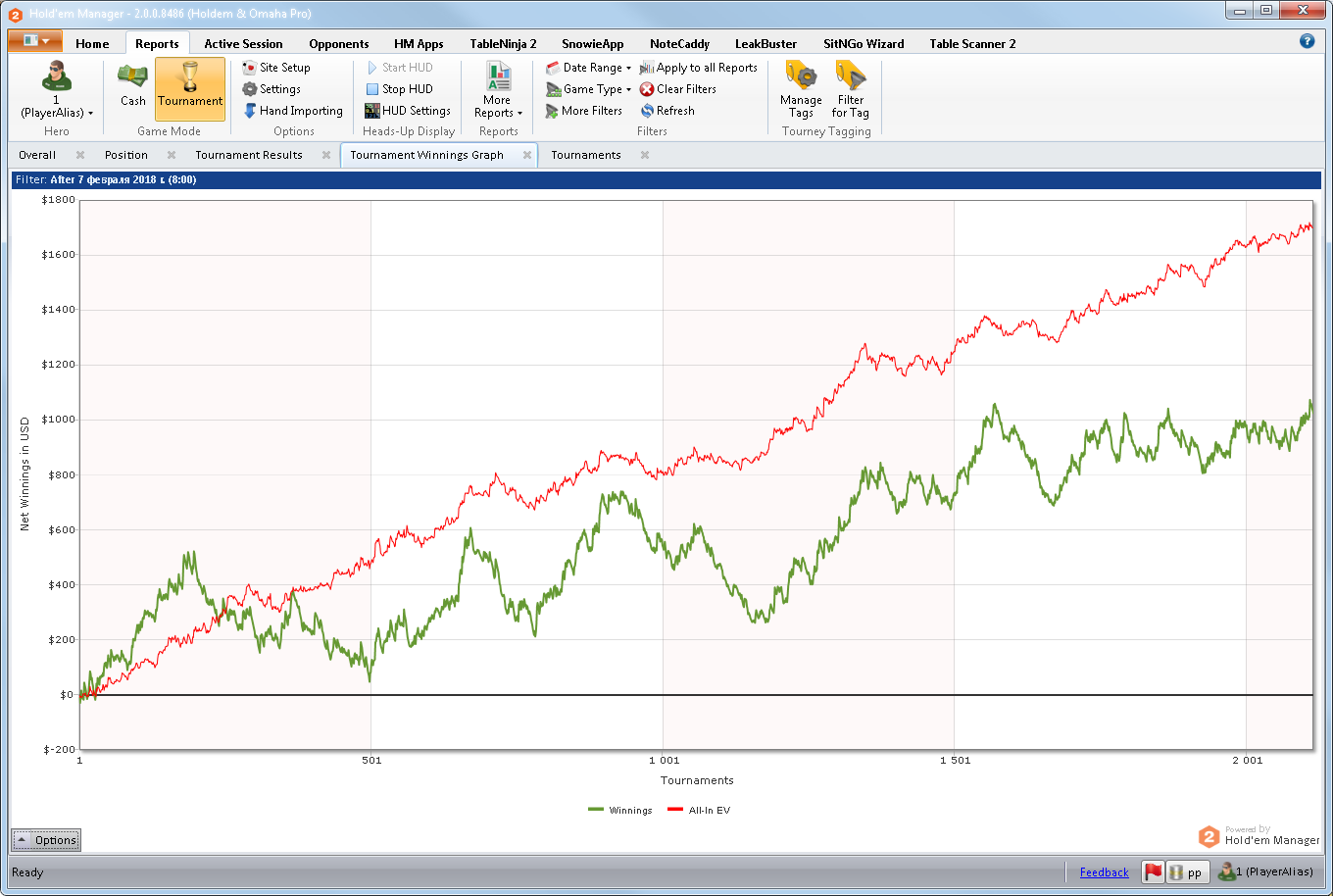Clear Filters with the red X icon

[x=678, y=89]
